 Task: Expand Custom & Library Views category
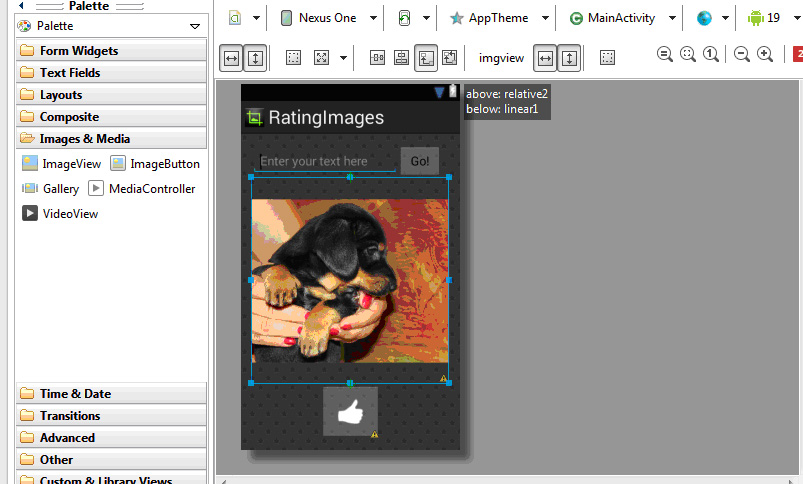pos(112,479)
